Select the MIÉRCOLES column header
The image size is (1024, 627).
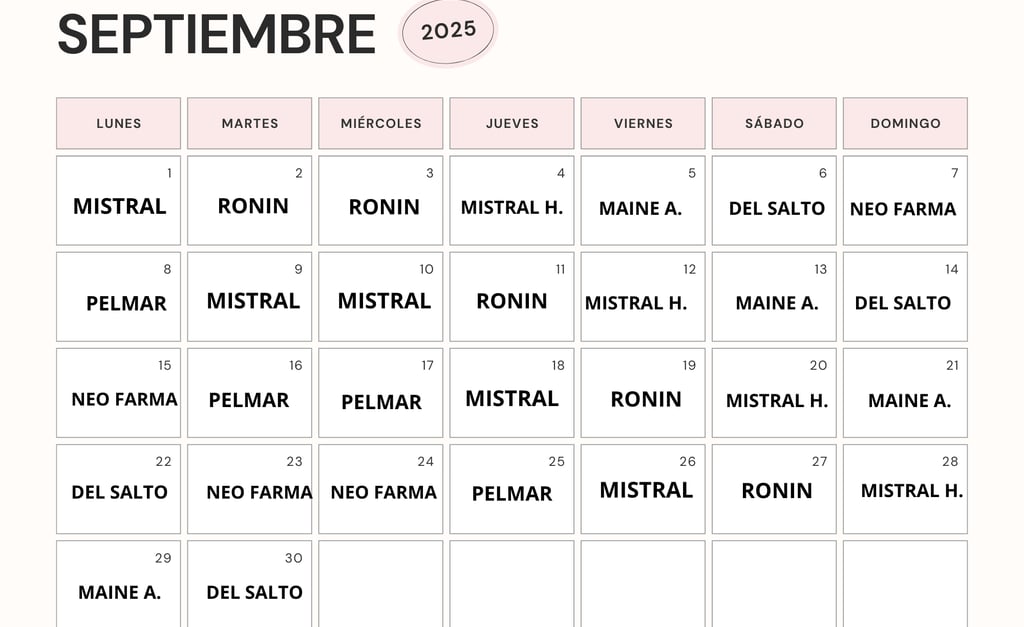coord(381,123)
